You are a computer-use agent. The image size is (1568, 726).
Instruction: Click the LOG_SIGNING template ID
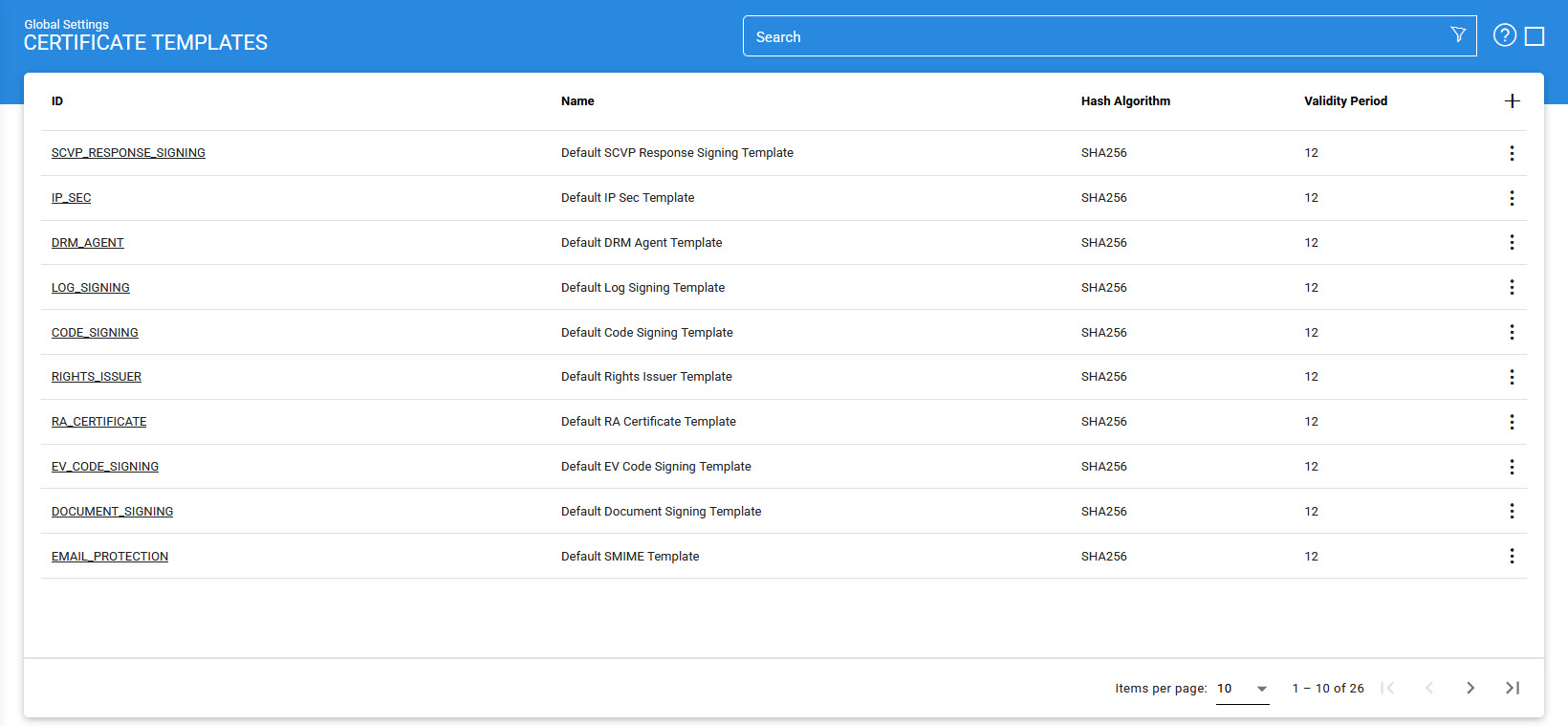tap(91, 288)
